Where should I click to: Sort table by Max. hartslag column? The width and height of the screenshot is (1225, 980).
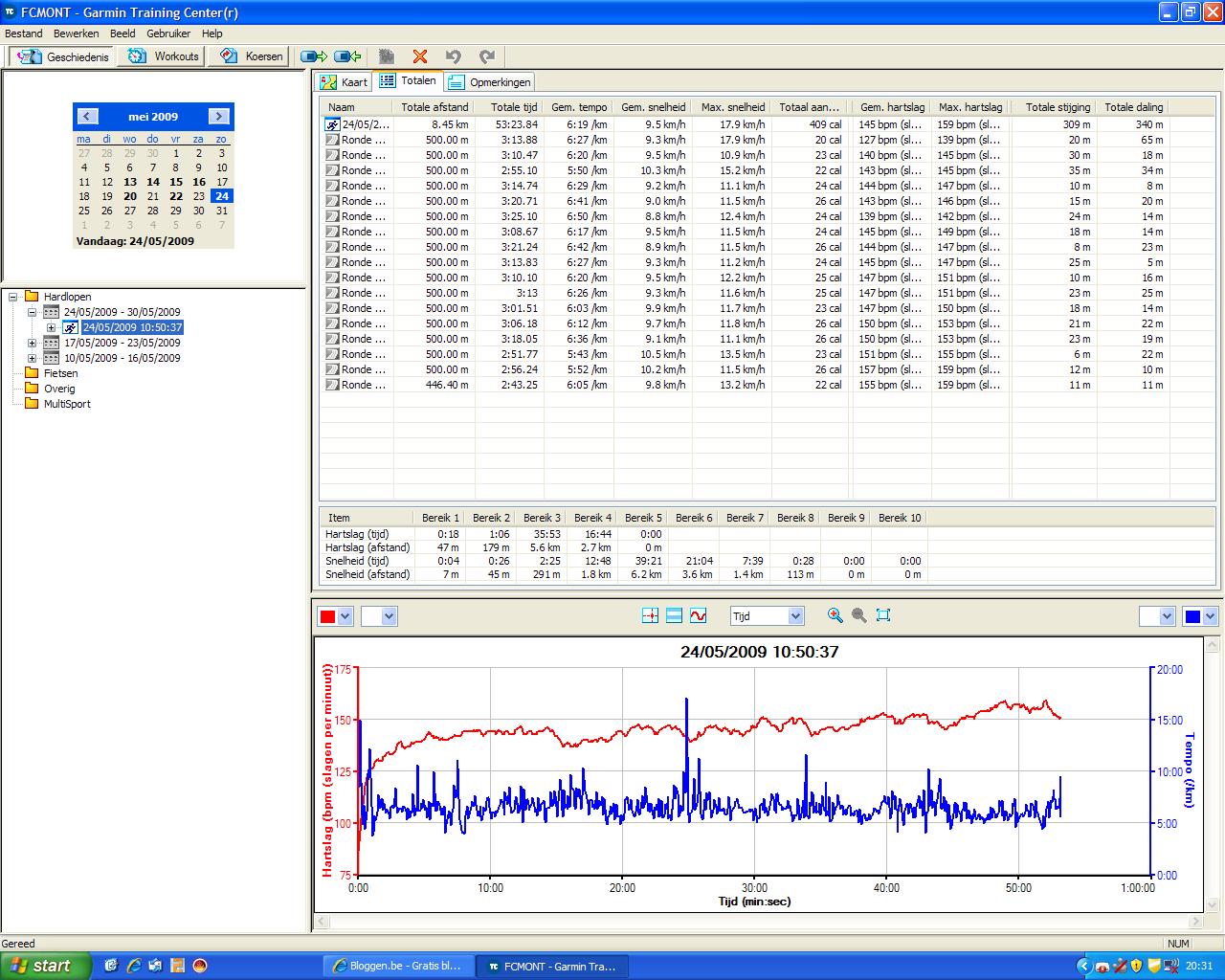point(970,107)
